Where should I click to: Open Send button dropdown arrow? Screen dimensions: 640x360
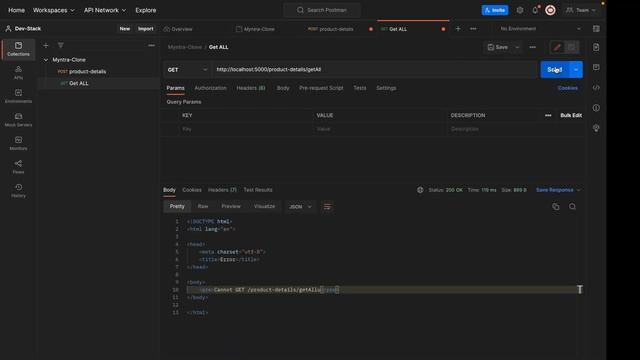[x=576, y=70]
